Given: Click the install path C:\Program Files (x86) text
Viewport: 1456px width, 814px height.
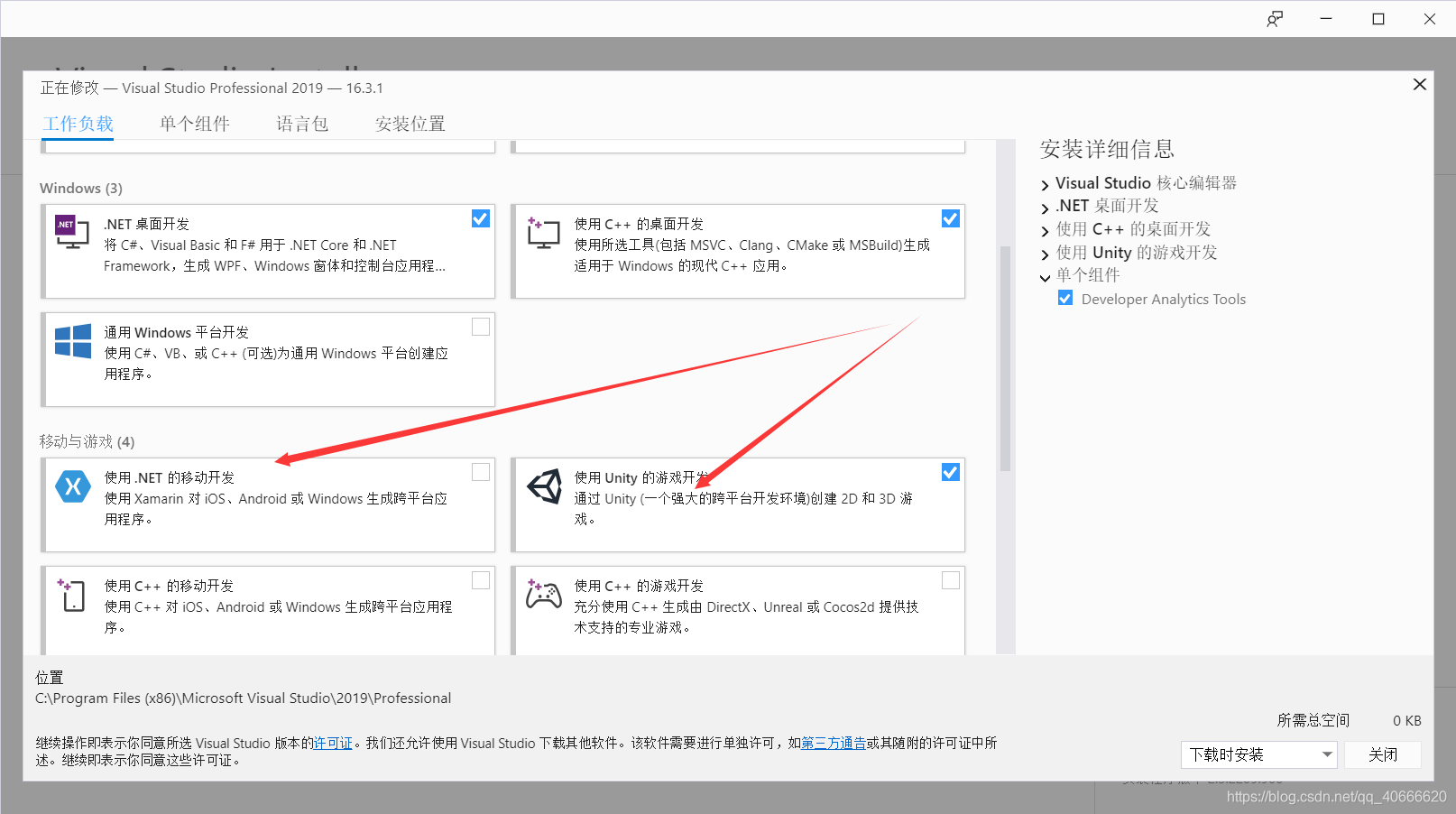Looking at the screenshot, I should click(x=244, y=698).
